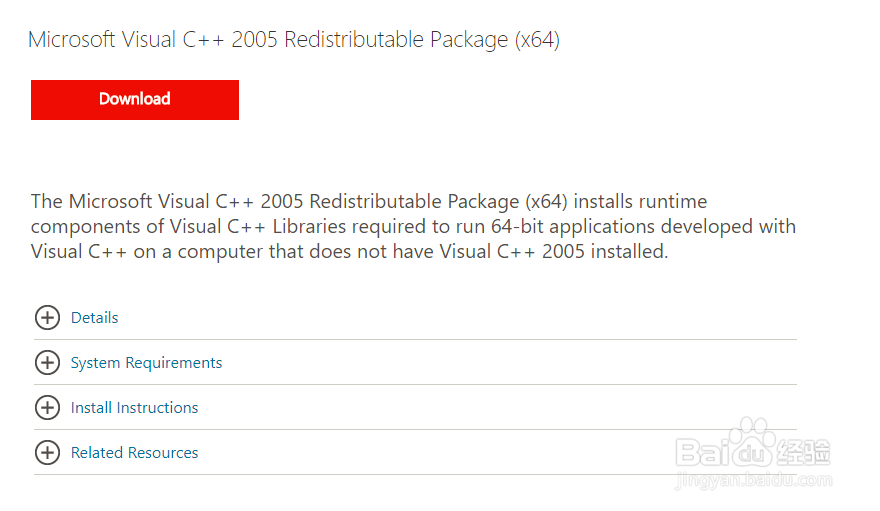Open the Details section link
Image resolution: width=880 pixels, height=511 pixels.
[94, 317]
